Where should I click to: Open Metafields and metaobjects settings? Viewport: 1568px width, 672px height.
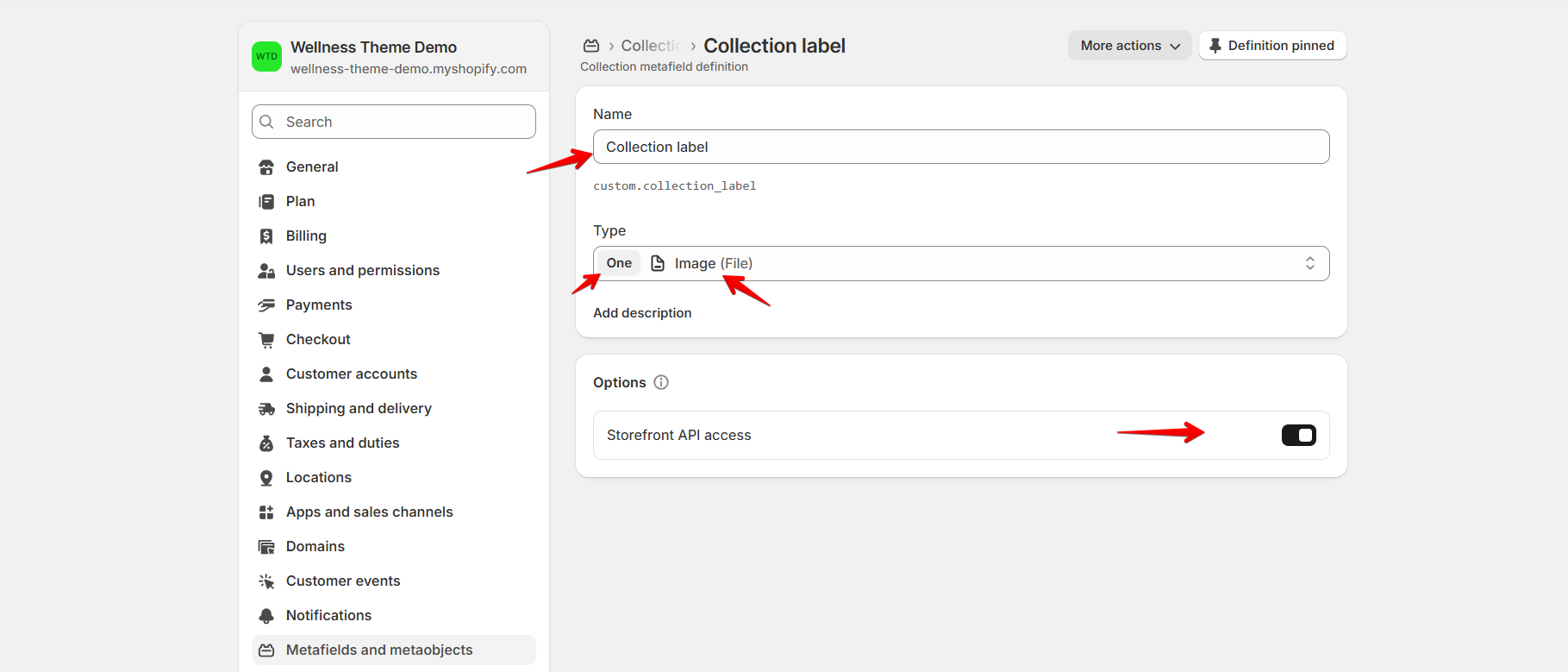click(x=379, y=650)
